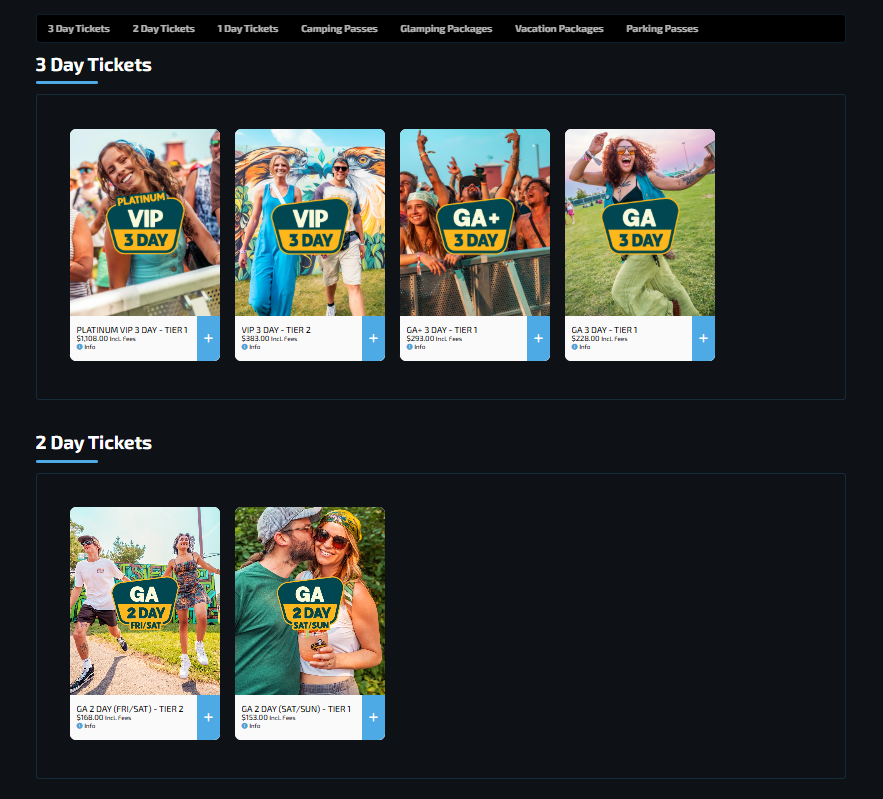Viewport: 883px width, 799px height.
Task: Click the $228.00 Incl. Fees price
Action: 599,339
